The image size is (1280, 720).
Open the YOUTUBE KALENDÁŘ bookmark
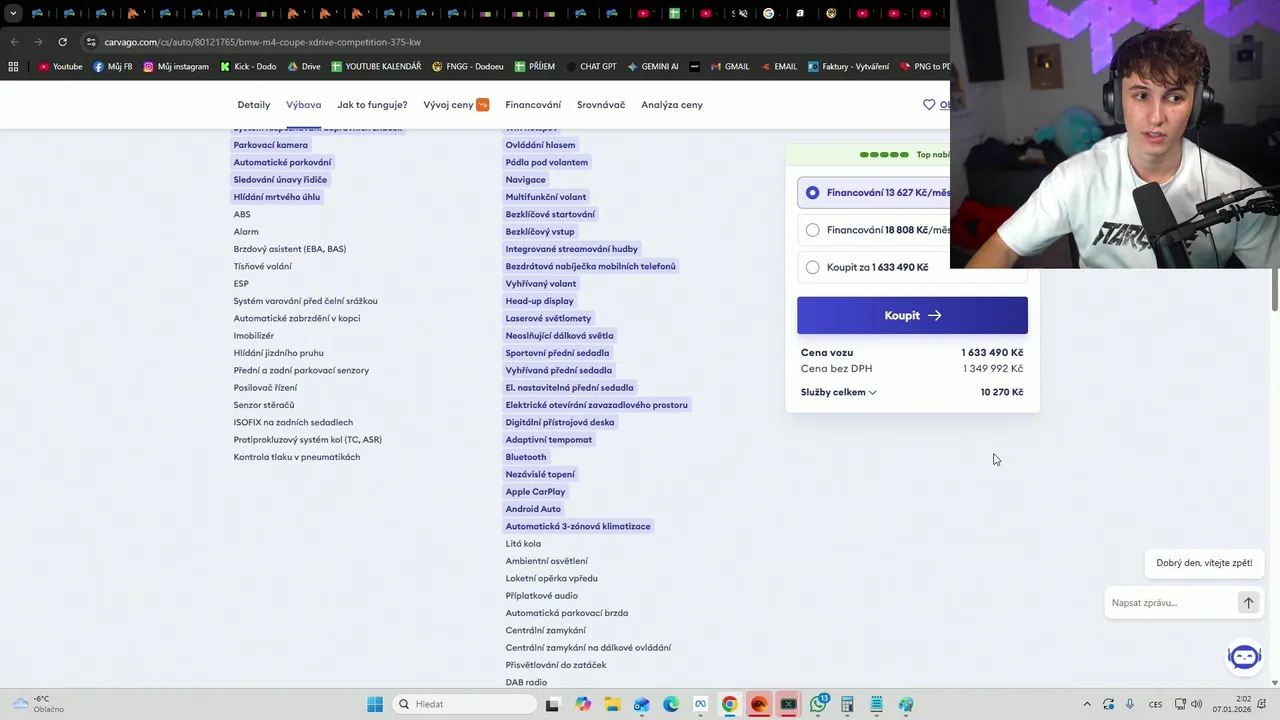pos(376,67)
